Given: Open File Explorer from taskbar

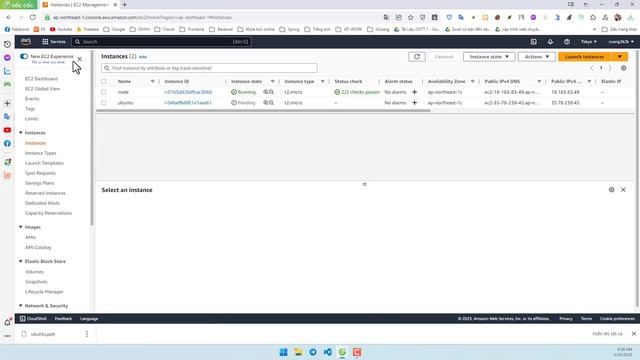Looking at the screenshot, I should (298, 352).
